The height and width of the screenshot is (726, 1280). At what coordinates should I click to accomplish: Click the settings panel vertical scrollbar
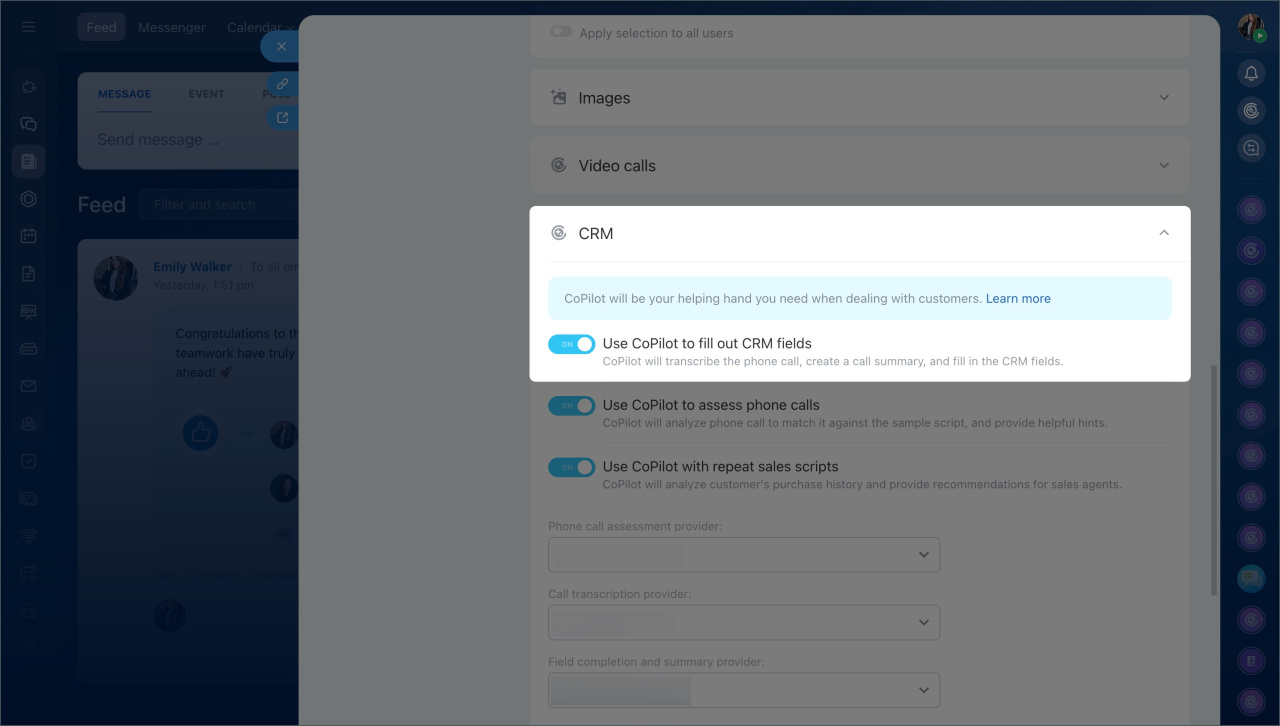coord(1214,480)
